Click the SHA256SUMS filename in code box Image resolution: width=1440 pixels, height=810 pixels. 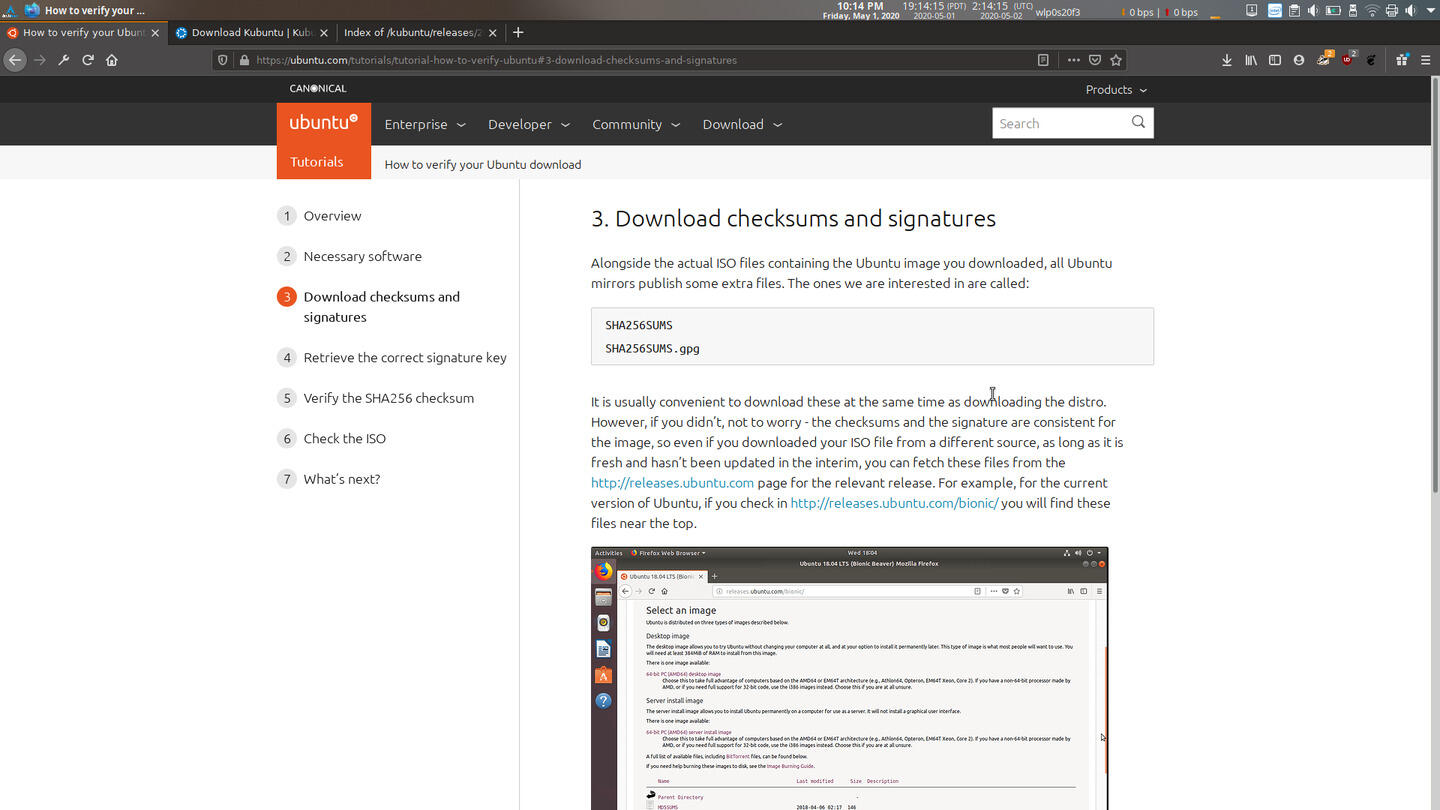click(x=639, y=325)
